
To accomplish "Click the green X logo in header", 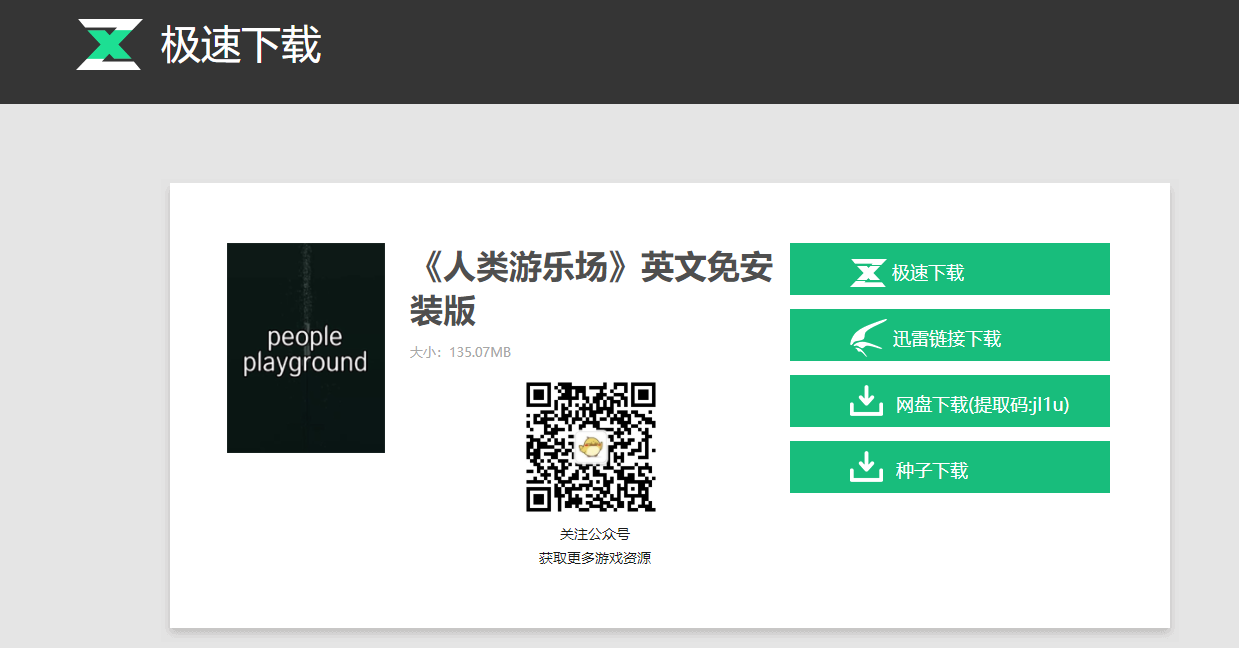I will [109, 45].
